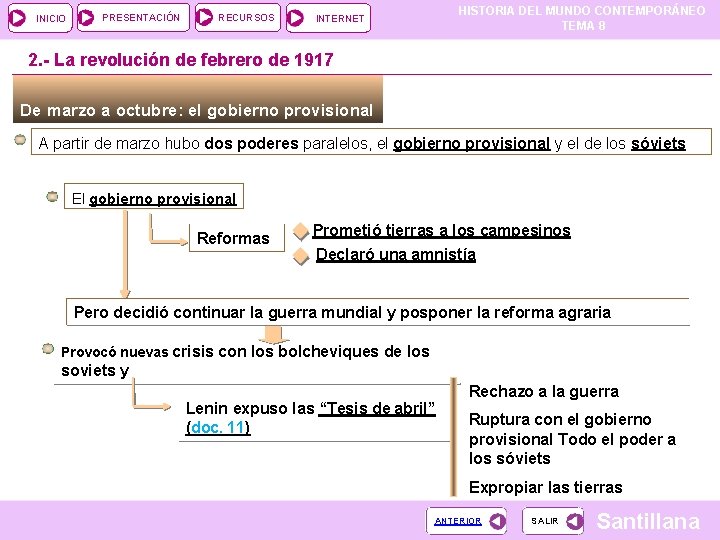Open the sóviets link in the first bullet
The height and width of the screenshot is (540, 720).
point(658,143)
